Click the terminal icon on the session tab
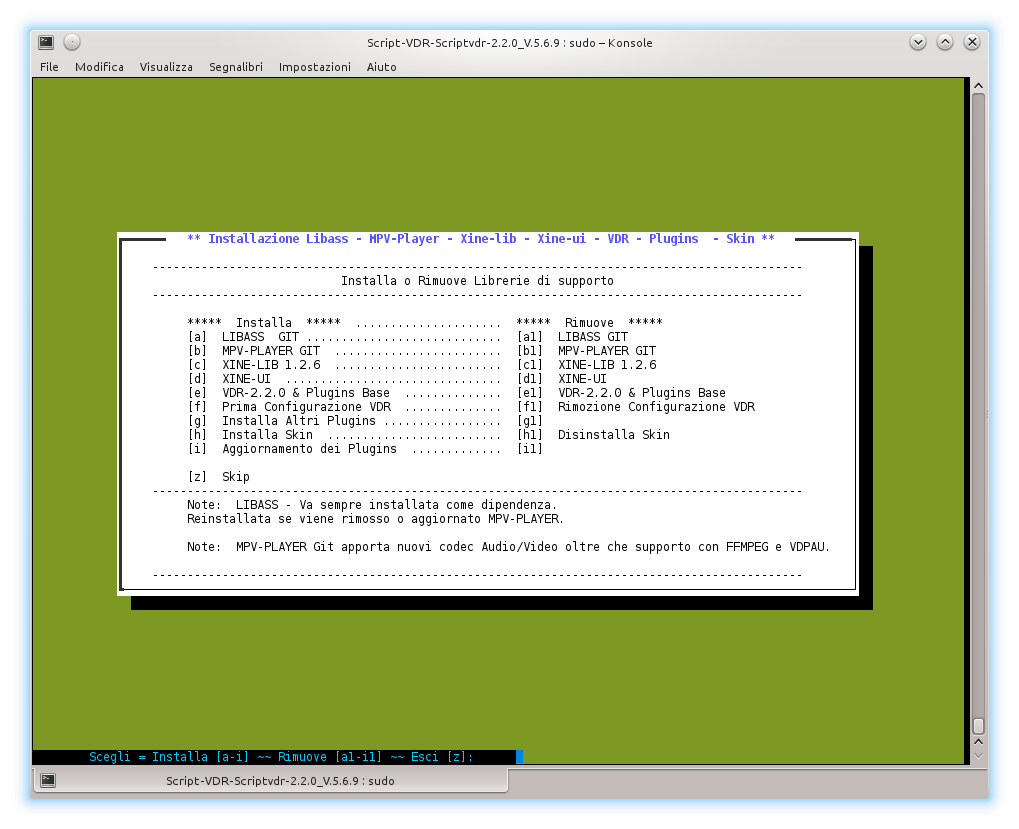The width and height of the screenshot is (1019, 829). pyautogui.click(x=48, y=780)
